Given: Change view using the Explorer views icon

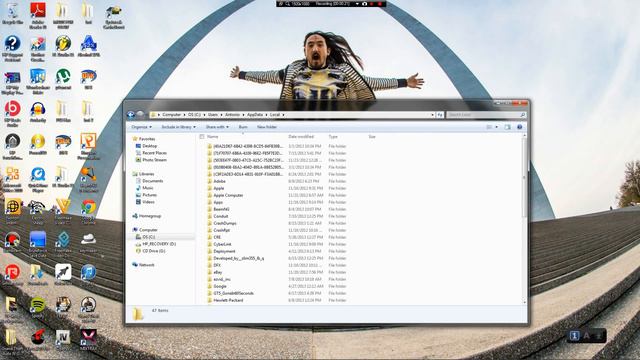Looking at the screenshot, I should pos(489,127).
